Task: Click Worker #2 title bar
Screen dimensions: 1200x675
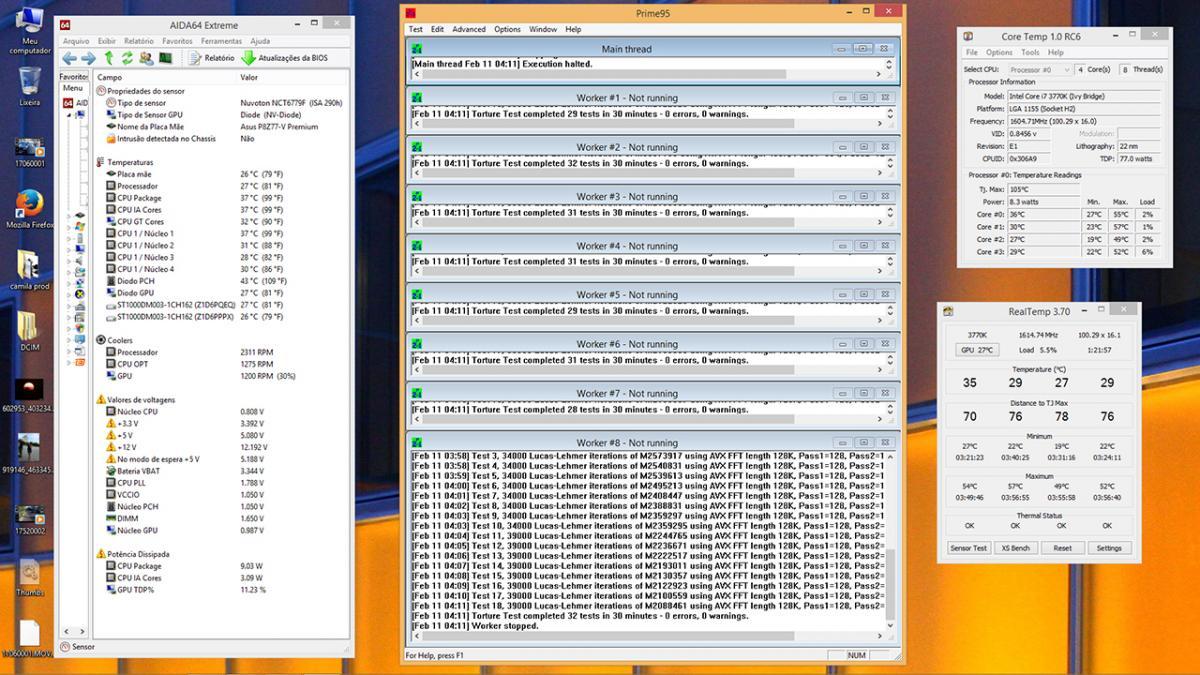Action: coord(627,147)
